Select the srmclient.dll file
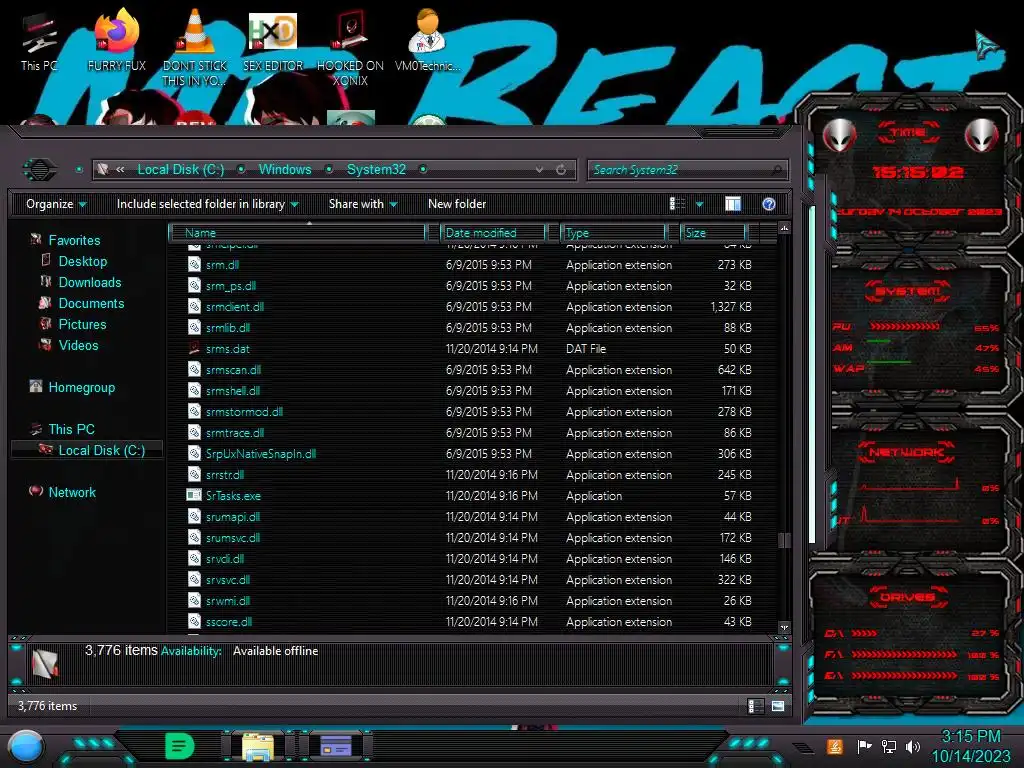This screenshot has height=768, width=1024. 234,306
